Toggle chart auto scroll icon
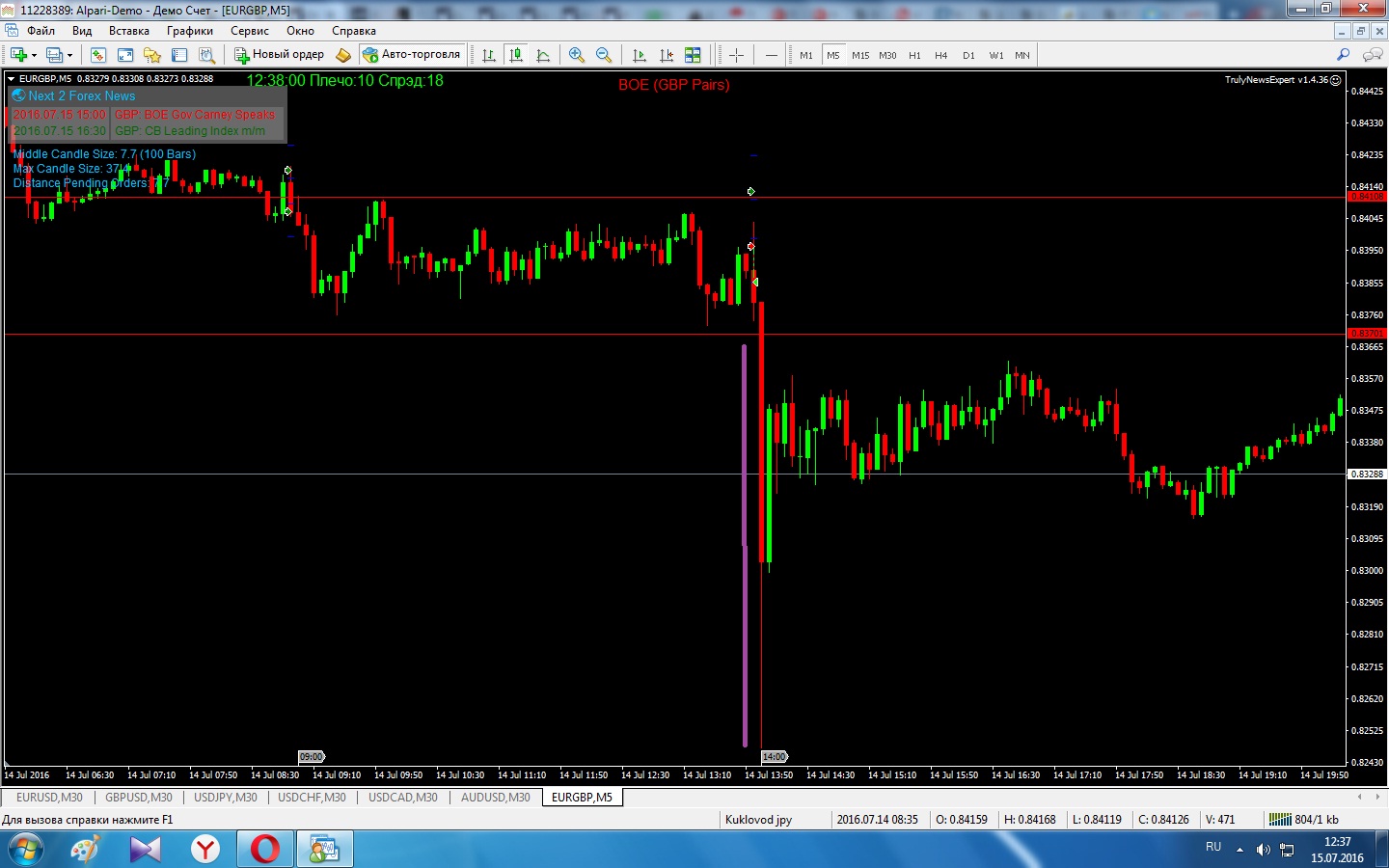Viewport: 1389px width, 868px height. pos(639,55)
